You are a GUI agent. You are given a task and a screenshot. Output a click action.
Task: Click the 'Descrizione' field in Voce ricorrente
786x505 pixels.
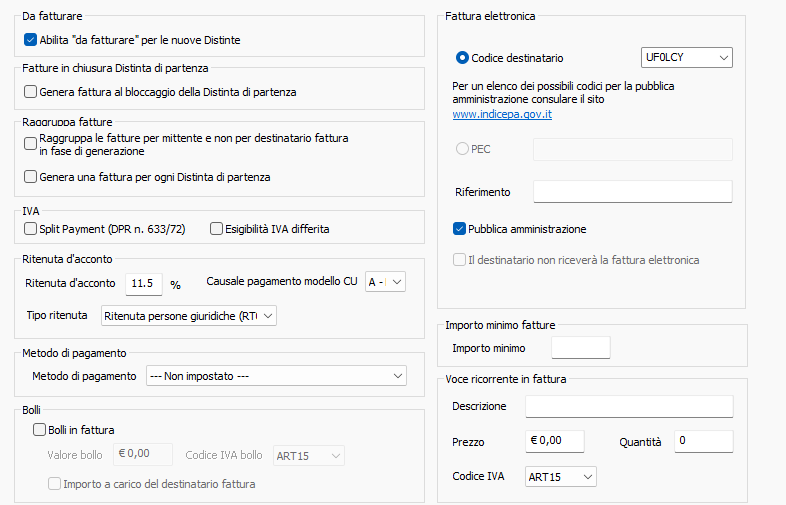coord(628,406)
